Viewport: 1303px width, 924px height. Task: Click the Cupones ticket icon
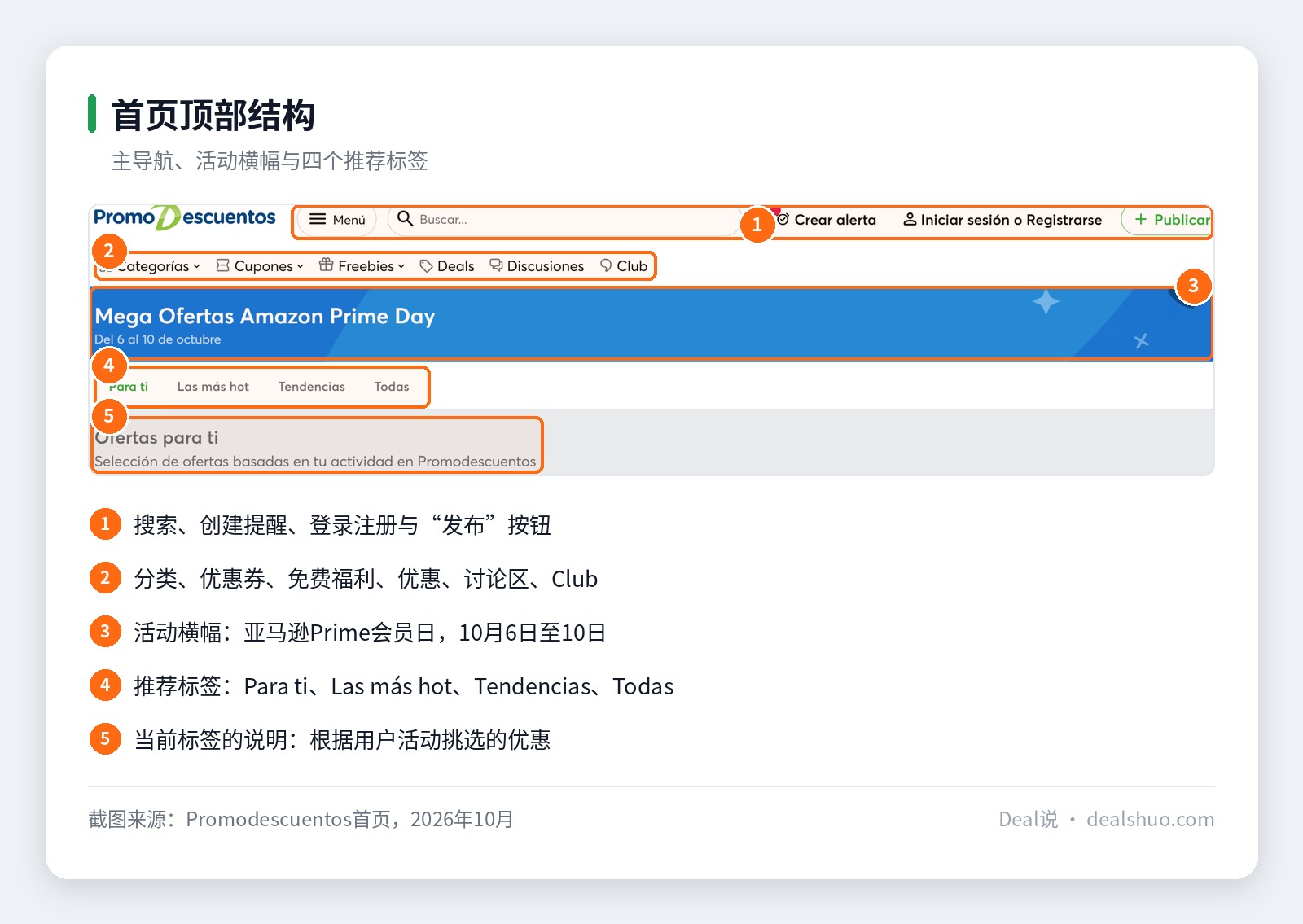(x=222, y=265)
